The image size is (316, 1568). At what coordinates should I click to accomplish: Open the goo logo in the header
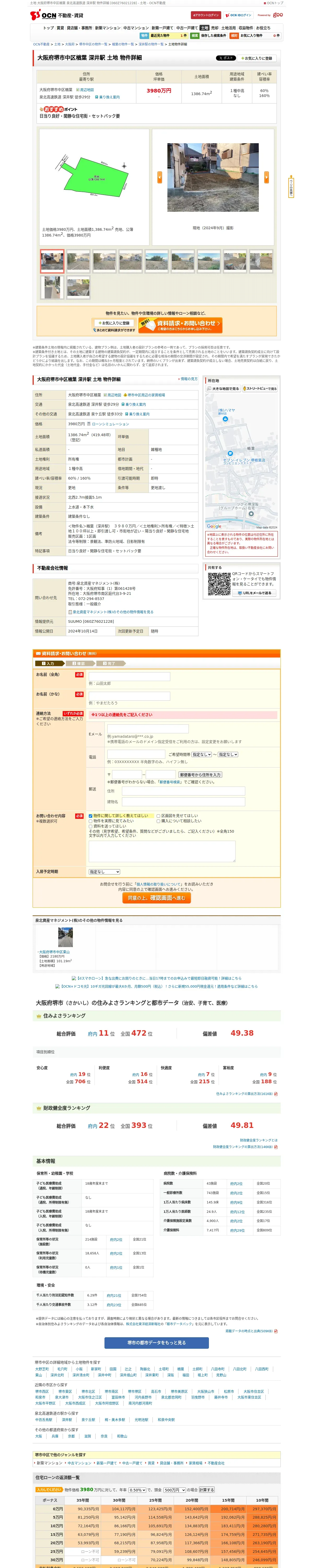(278, 15)
